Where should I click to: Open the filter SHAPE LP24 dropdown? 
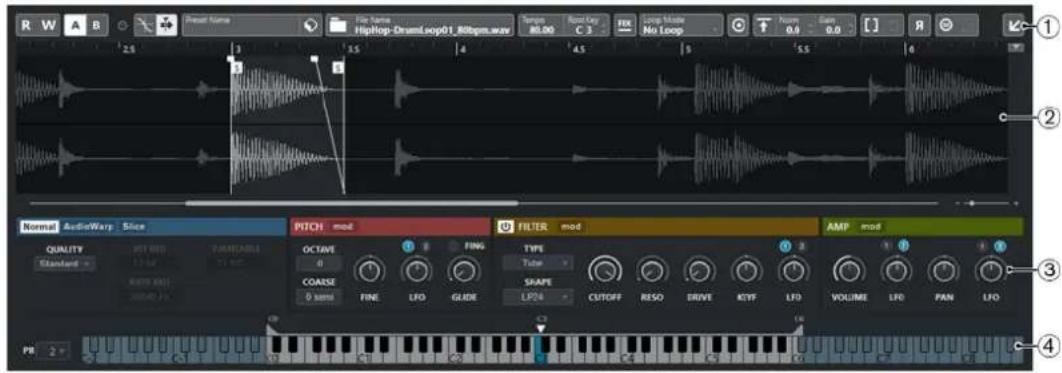point(538,297)
